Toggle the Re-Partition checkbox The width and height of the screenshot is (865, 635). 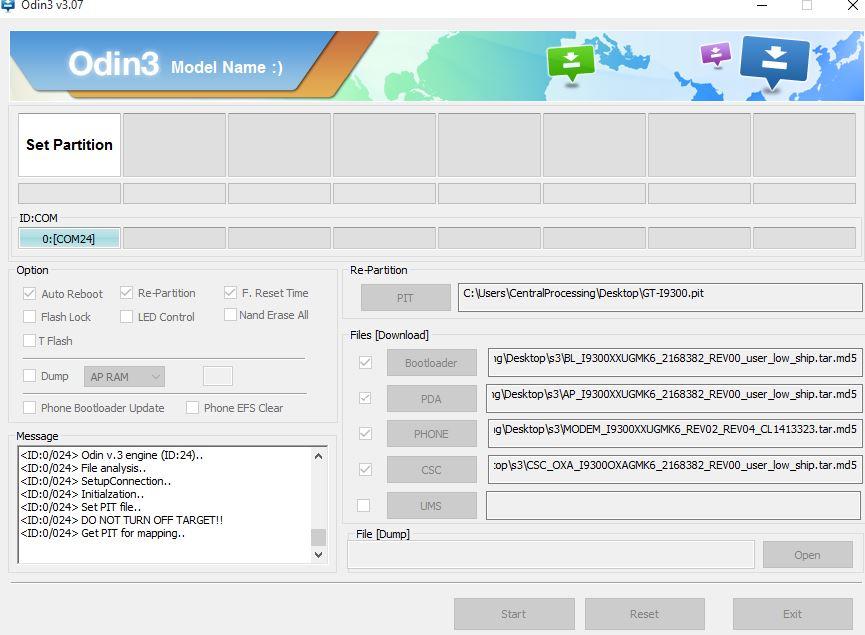[126, 293]
